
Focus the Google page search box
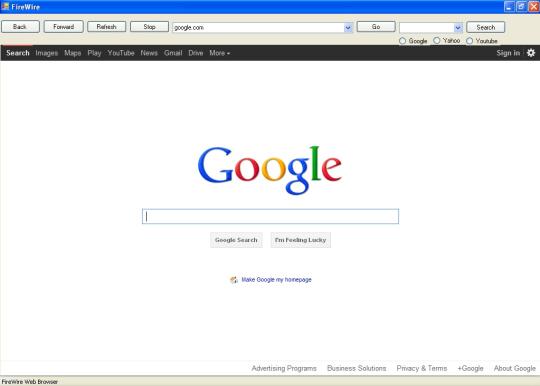pyautogui.click(x=270, y=216)
